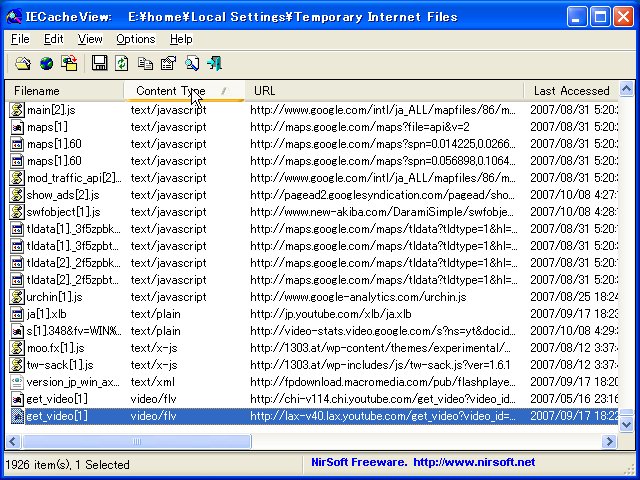Select the tldata[2]._2f5zpbk... file row
Image resolution: width=640 pixels, height=480 pixels.
(x=313, y=263)
